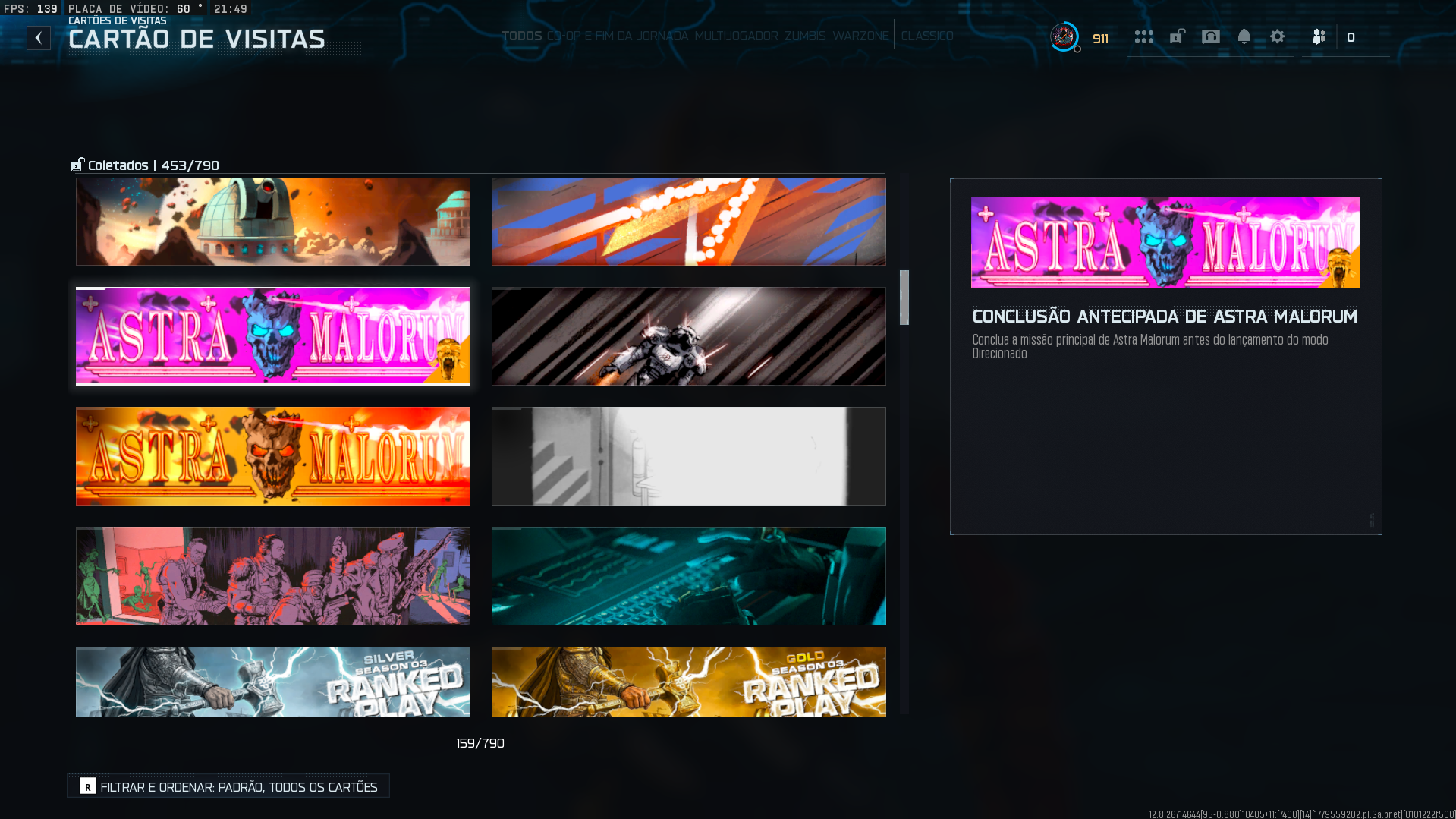The image size is (1456, 819).
Task: Open the unlock tokens icon
Action: [x=1177, y=36]
